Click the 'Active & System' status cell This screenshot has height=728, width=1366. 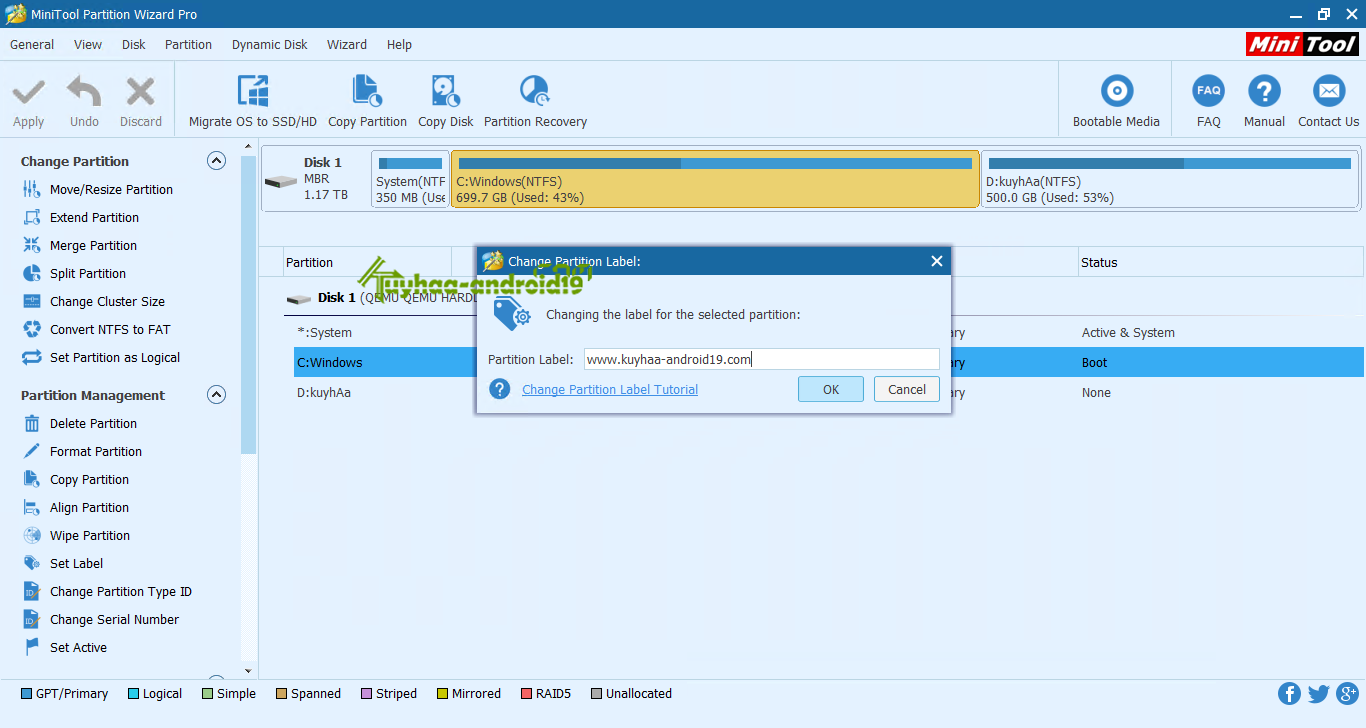tap(1128, 333)
